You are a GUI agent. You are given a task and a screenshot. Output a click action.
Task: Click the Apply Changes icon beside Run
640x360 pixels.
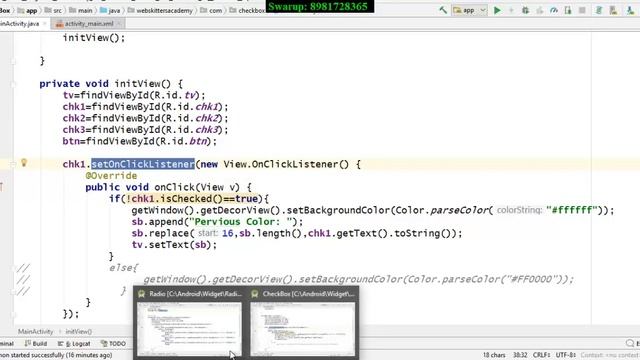coord(511,10)
